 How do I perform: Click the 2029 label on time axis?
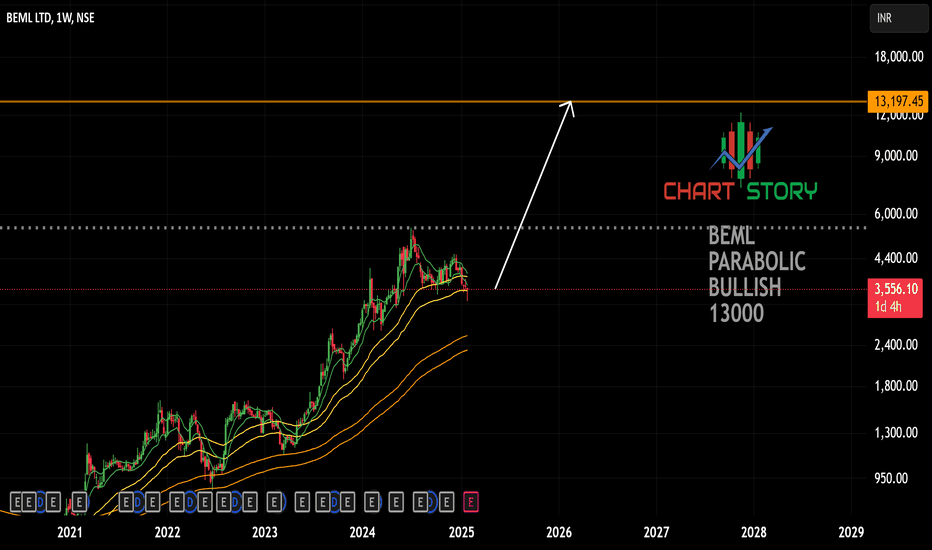(x=851, y=533)
